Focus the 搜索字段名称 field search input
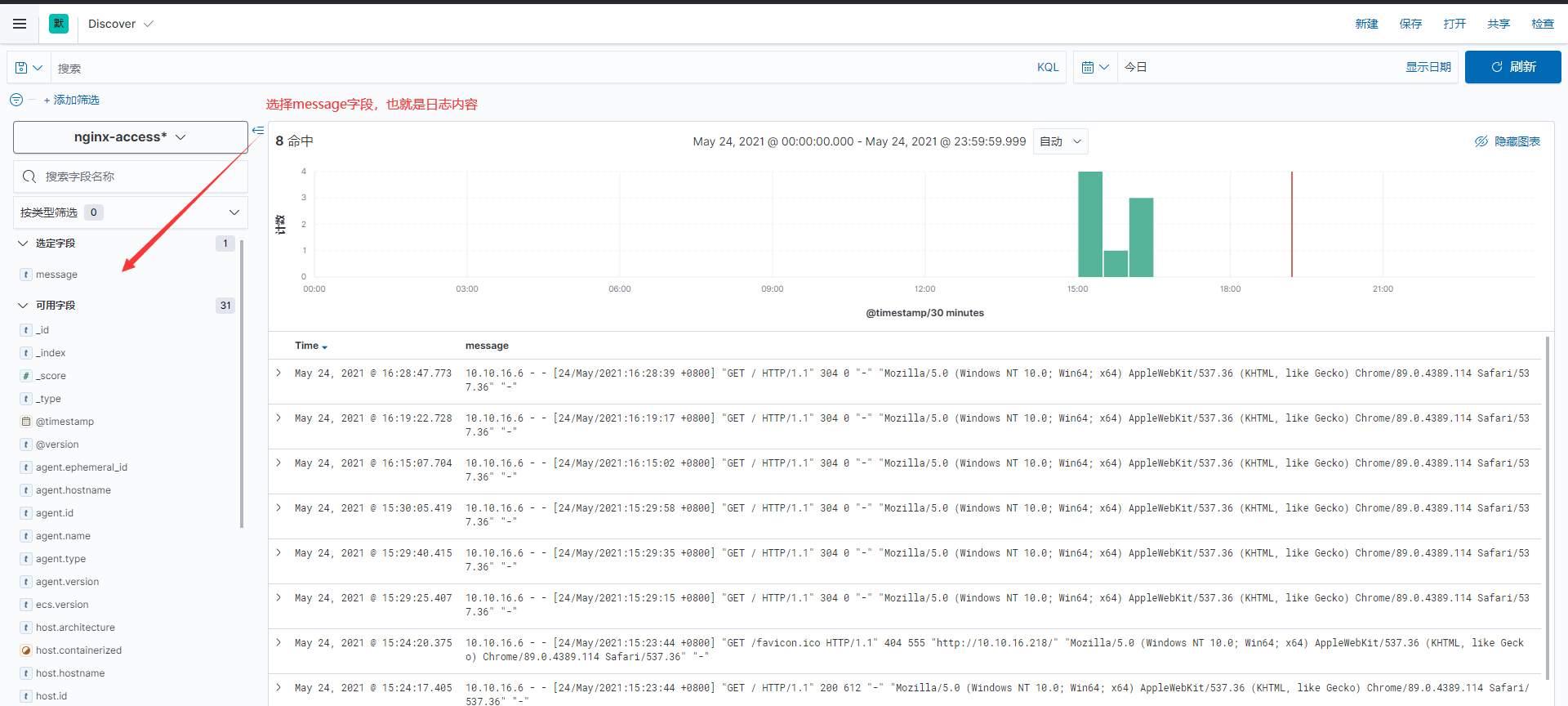1568x706 pixels. point(131,176)
